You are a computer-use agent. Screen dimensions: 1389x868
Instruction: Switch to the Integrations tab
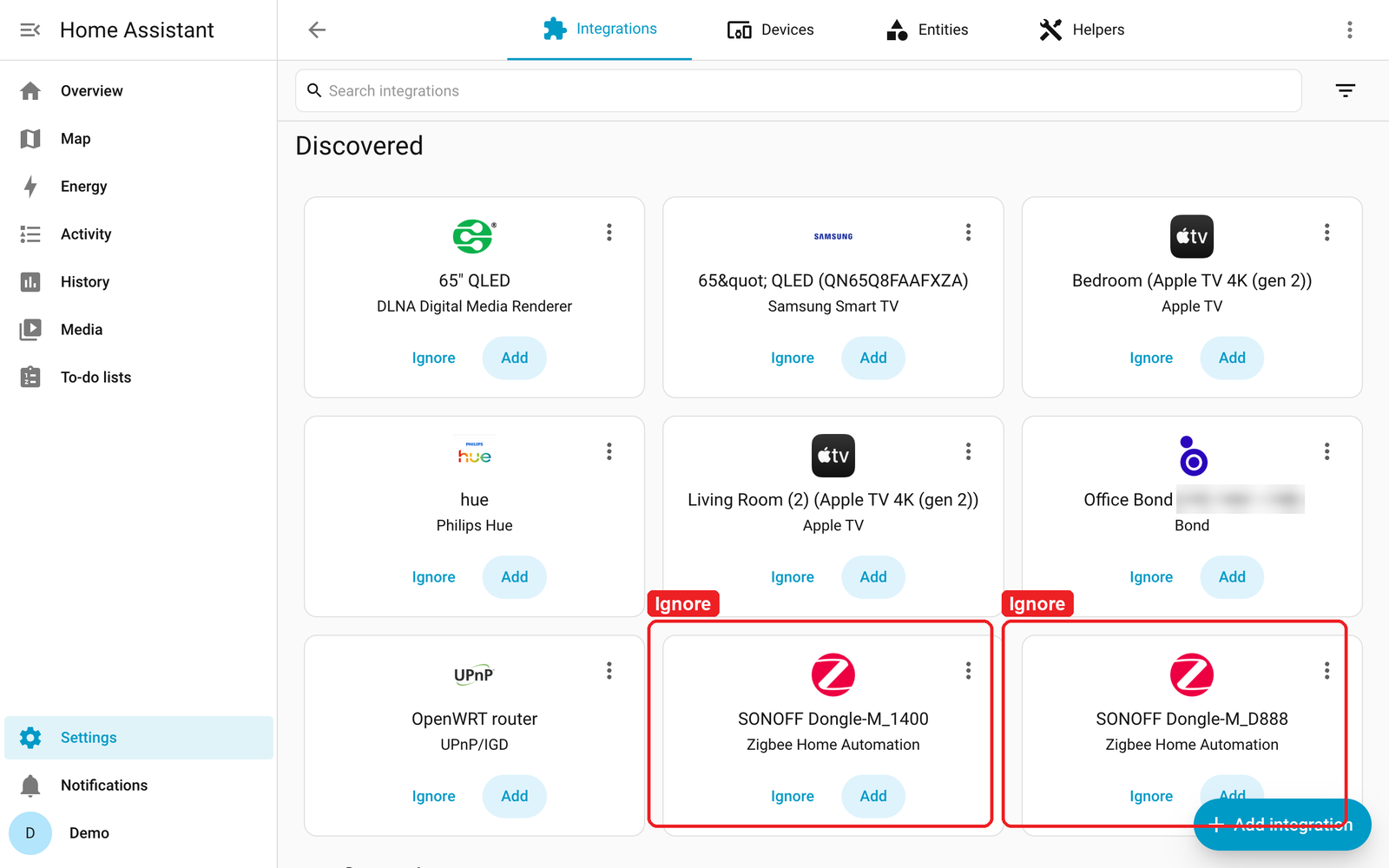(599, 30)
